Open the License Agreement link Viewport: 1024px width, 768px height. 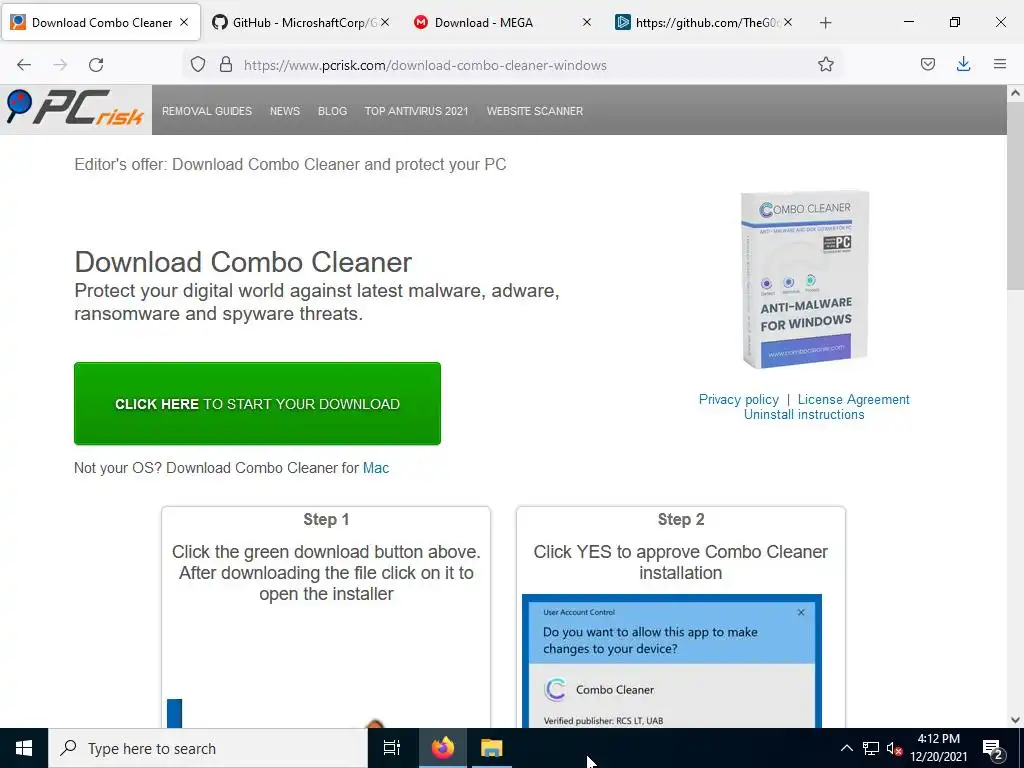coord(854,399)
